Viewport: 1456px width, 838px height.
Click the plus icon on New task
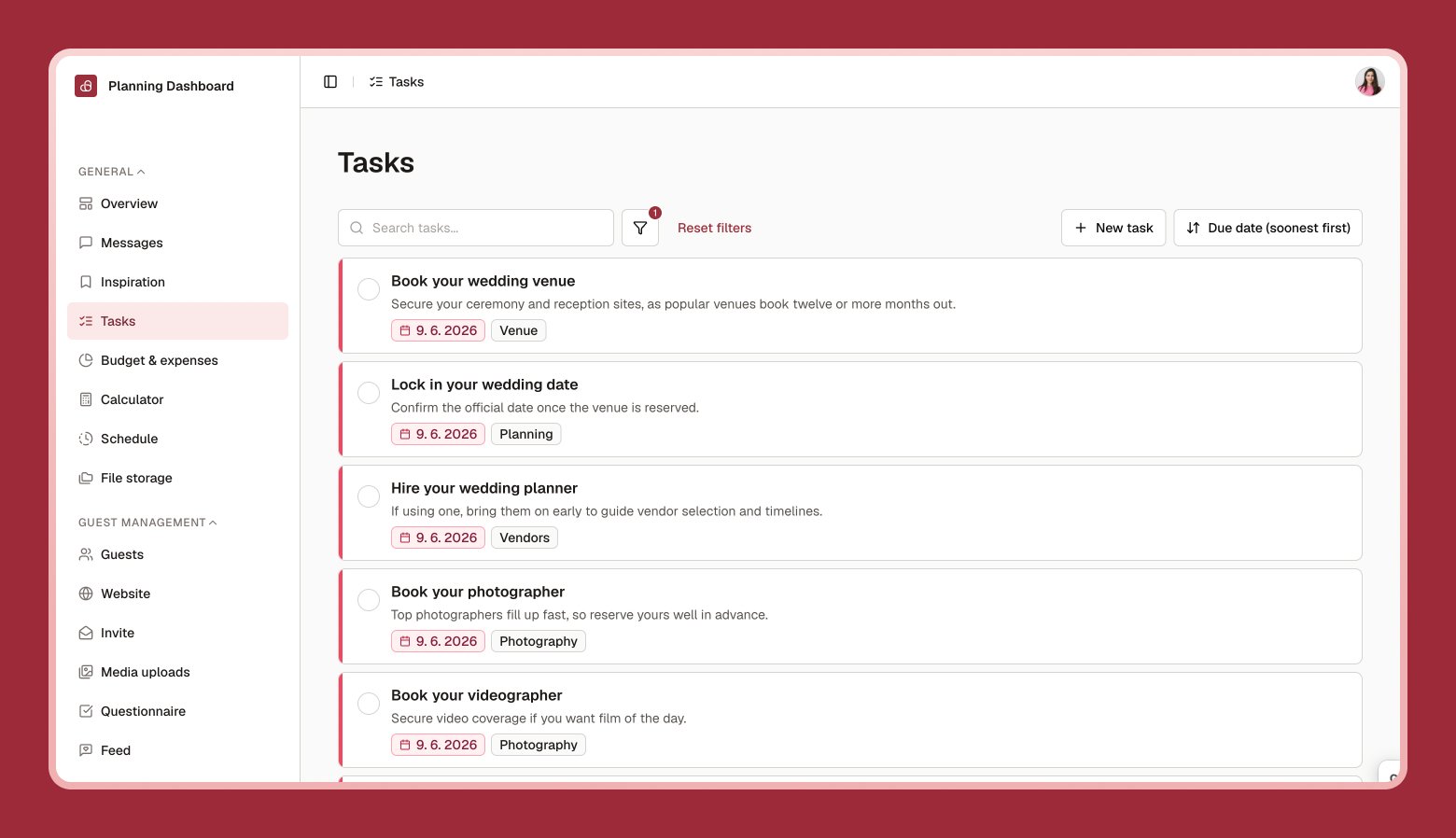pyautogui.click(x=1081, y=228)
